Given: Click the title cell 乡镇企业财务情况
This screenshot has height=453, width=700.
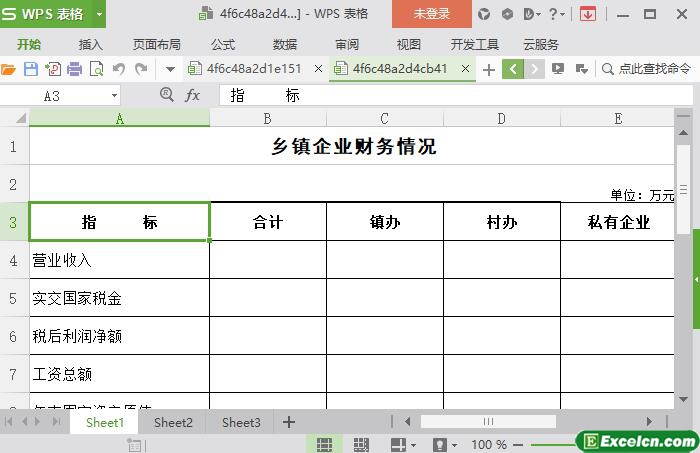Looking at the screenshot, I should point(352,146).
